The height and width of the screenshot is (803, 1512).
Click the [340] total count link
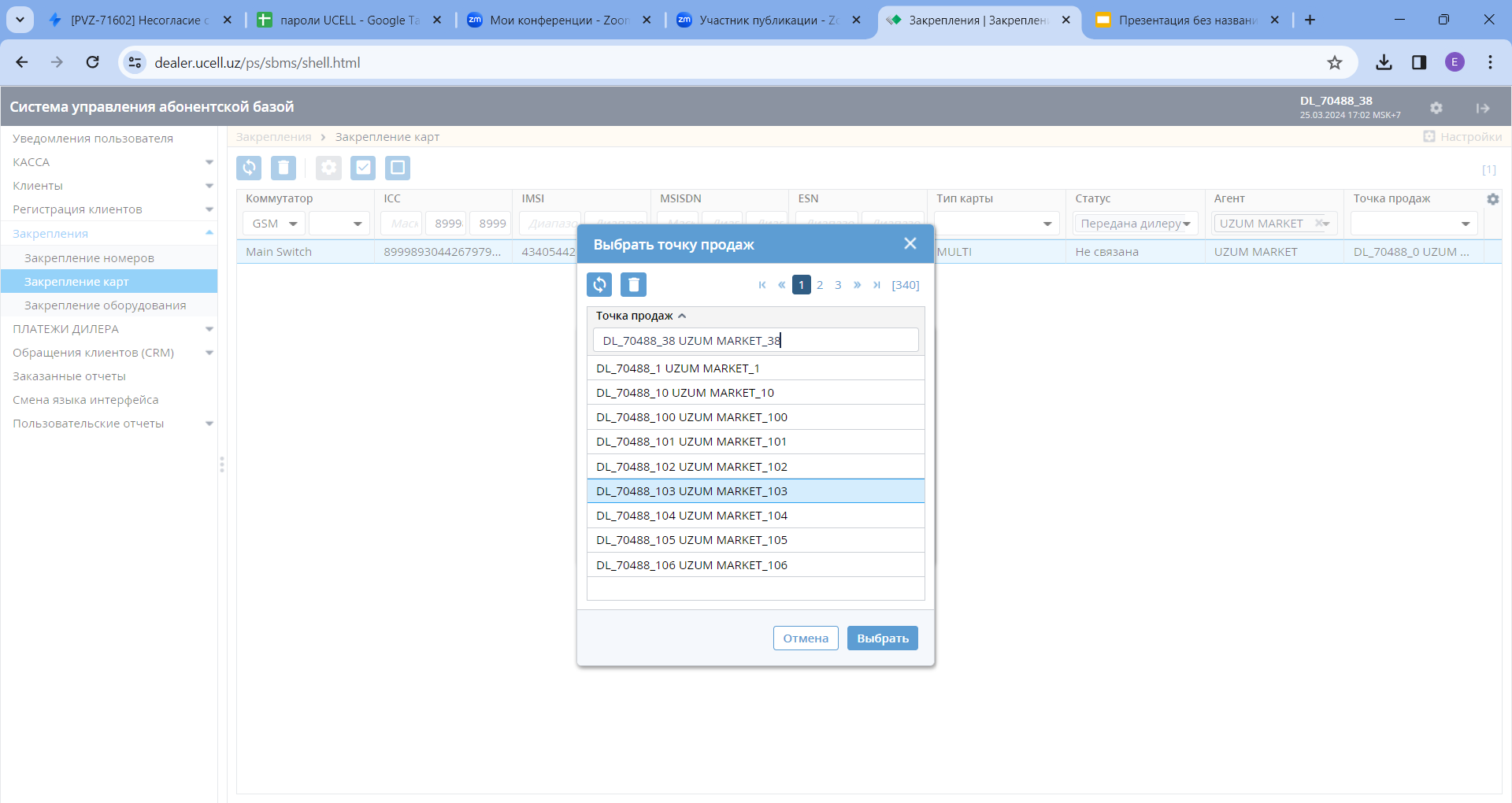[906, 285]
